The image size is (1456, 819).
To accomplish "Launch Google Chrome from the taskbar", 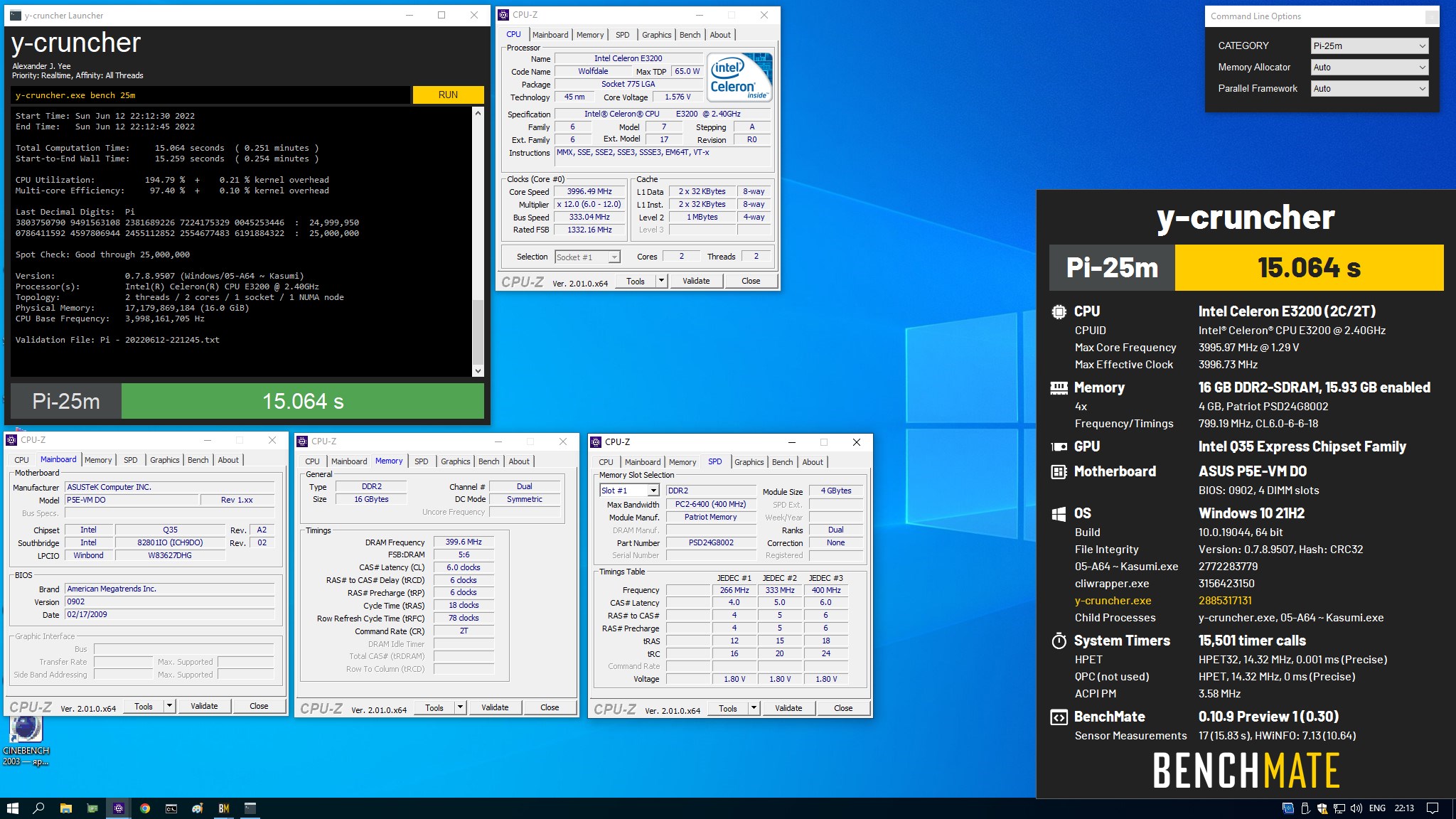I will (x=145, y=808).
